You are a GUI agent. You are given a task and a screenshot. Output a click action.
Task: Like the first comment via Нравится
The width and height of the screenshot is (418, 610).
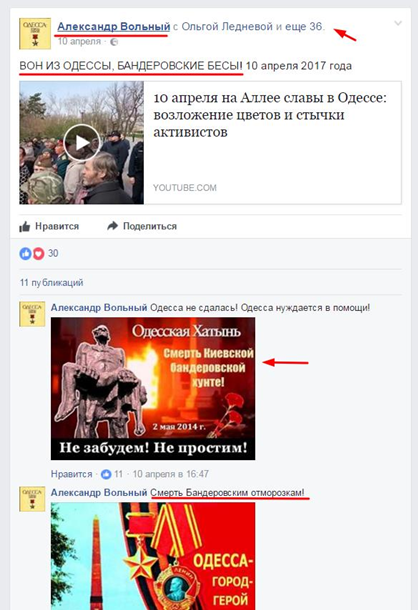coord(71,474)
